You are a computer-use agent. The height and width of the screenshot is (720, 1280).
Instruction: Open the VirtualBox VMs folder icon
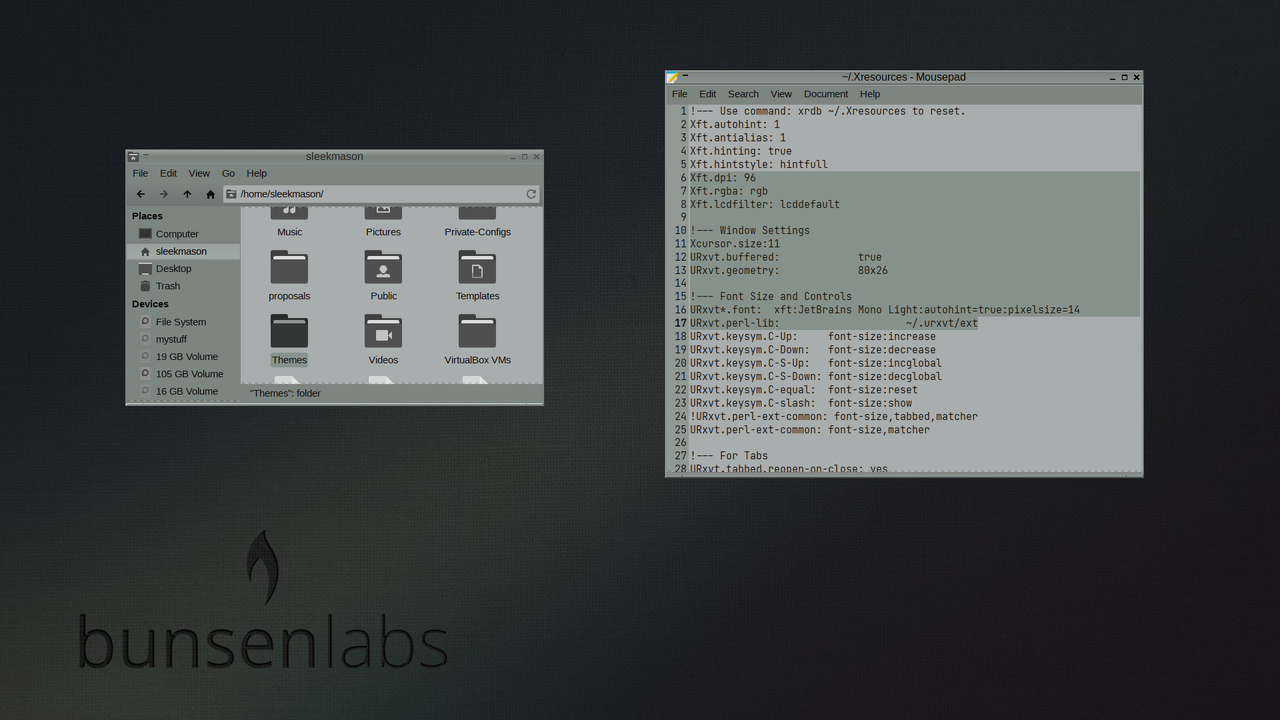477,332
